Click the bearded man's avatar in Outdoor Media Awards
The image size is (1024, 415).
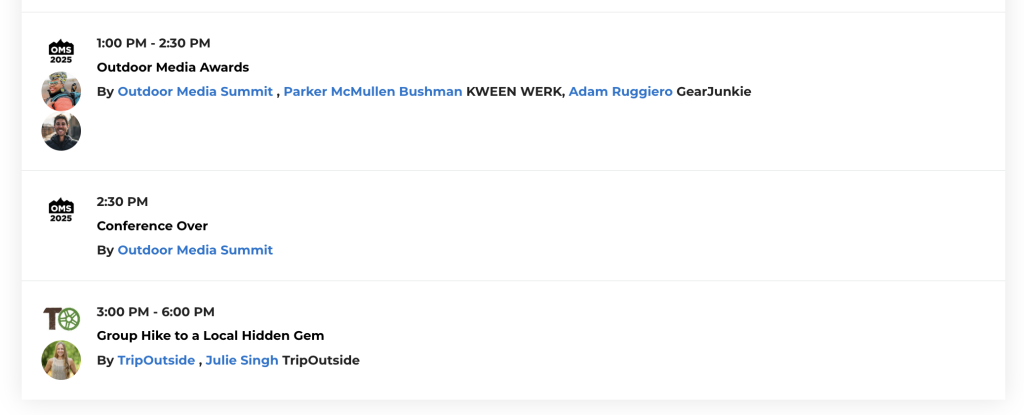61,131
